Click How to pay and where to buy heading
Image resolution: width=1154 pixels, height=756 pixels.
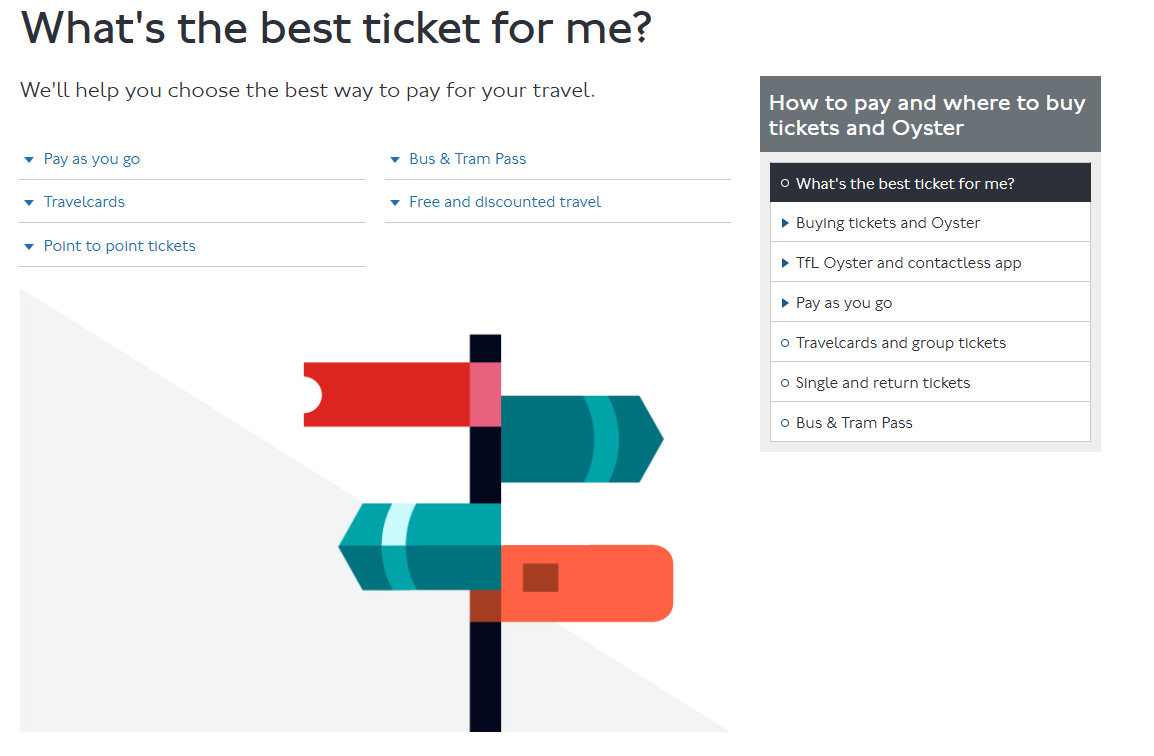927,115
